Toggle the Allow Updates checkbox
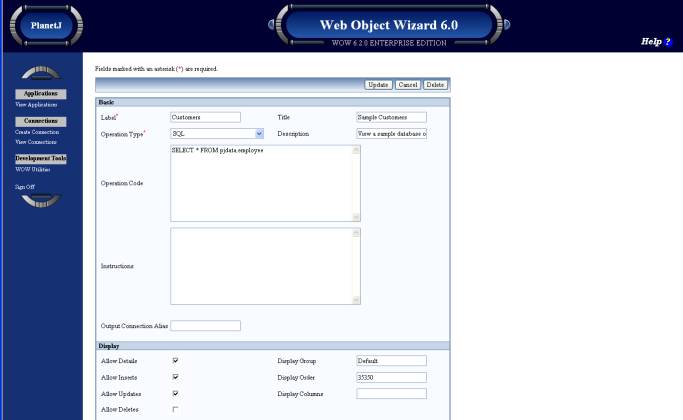This screenshot has width=683, height=420. [175, 393]
